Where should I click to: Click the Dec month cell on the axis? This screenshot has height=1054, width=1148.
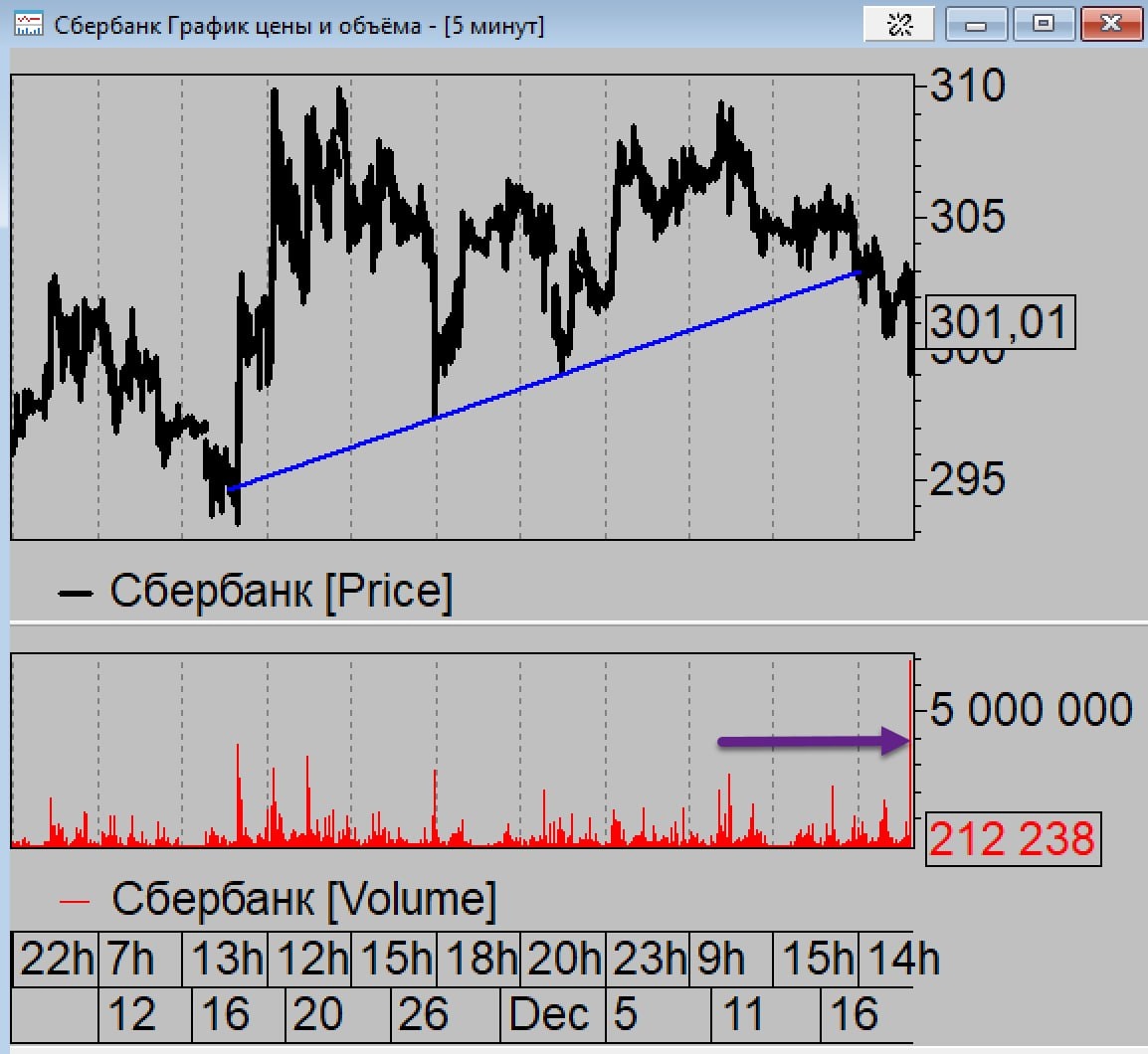553,1014
